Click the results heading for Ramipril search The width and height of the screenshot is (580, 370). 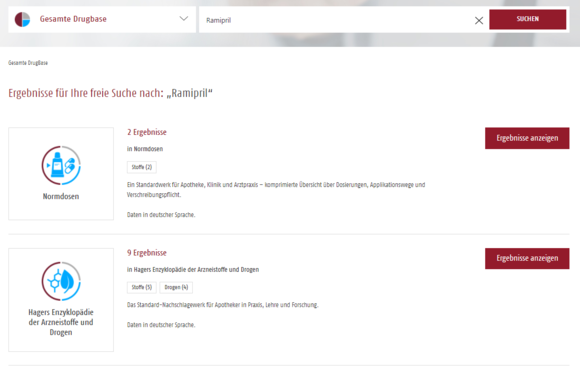[111, 93]
